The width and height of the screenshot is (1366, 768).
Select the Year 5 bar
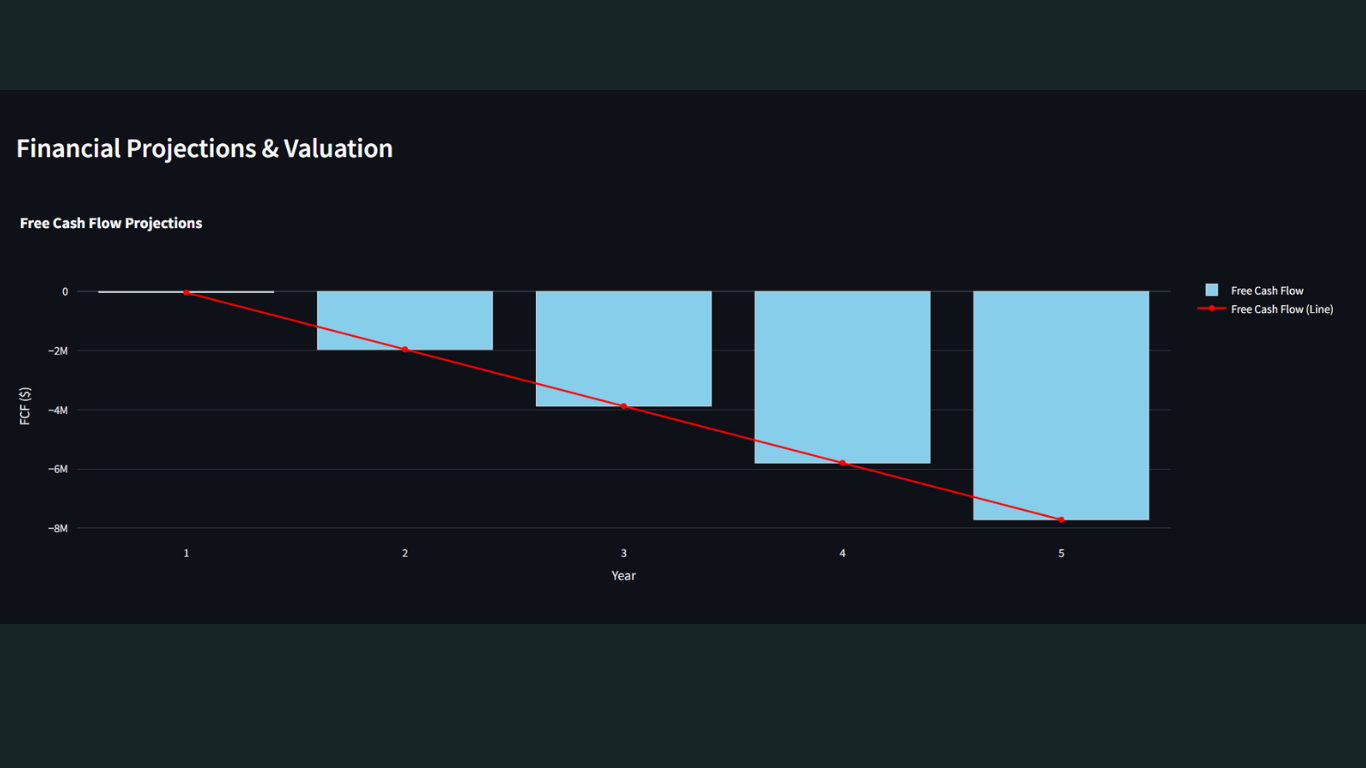pyautogui.click(x=1061, y=406)
